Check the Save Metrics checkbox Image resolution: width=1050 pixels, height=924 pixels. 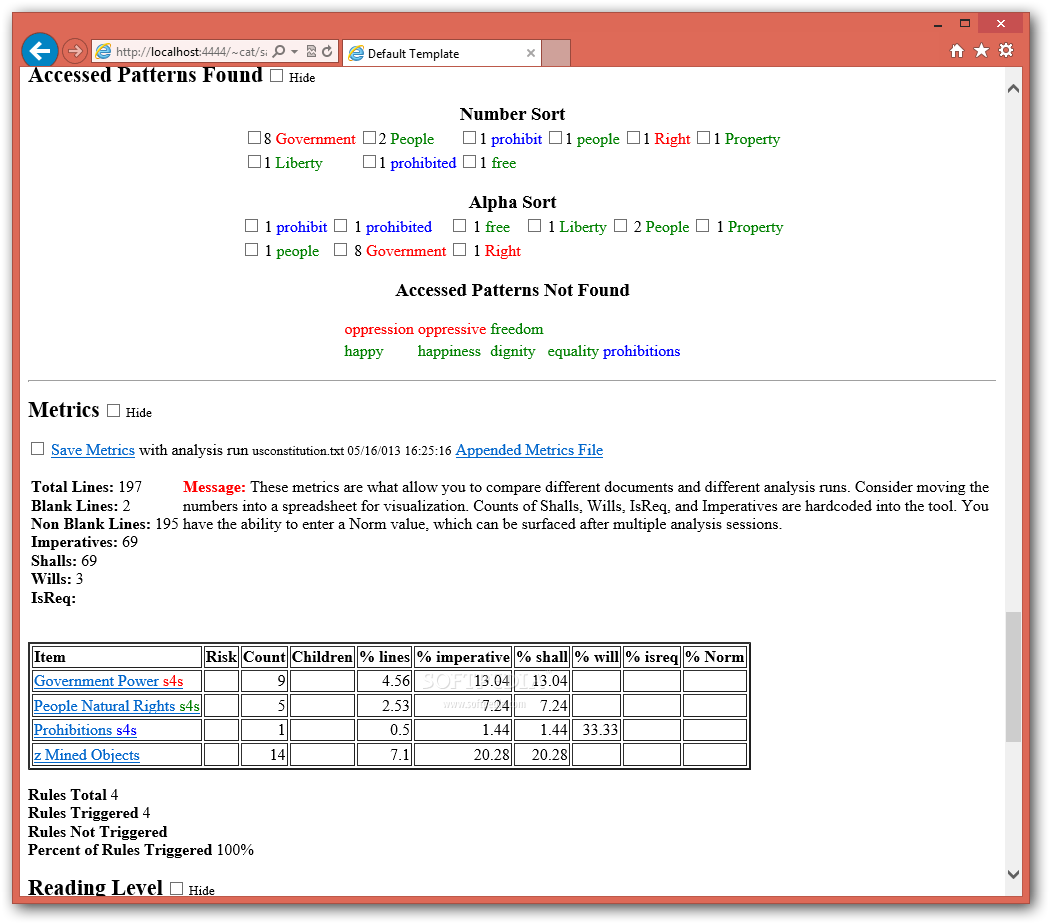[x=38, y=449]
